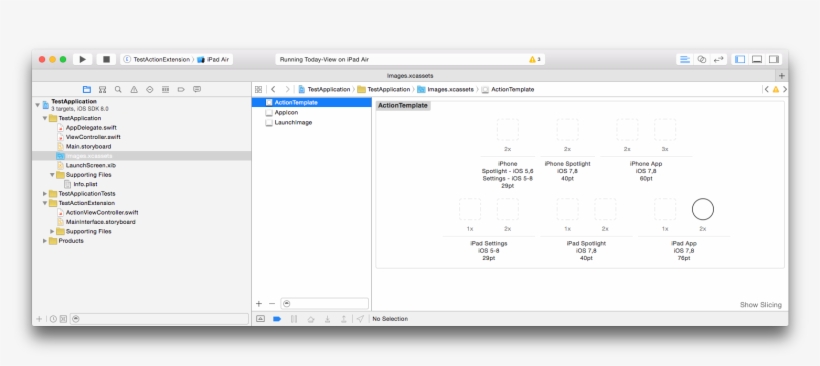The image size is (820, 366).
Task: Open the Symbol navigator
Action: point(102,89)
